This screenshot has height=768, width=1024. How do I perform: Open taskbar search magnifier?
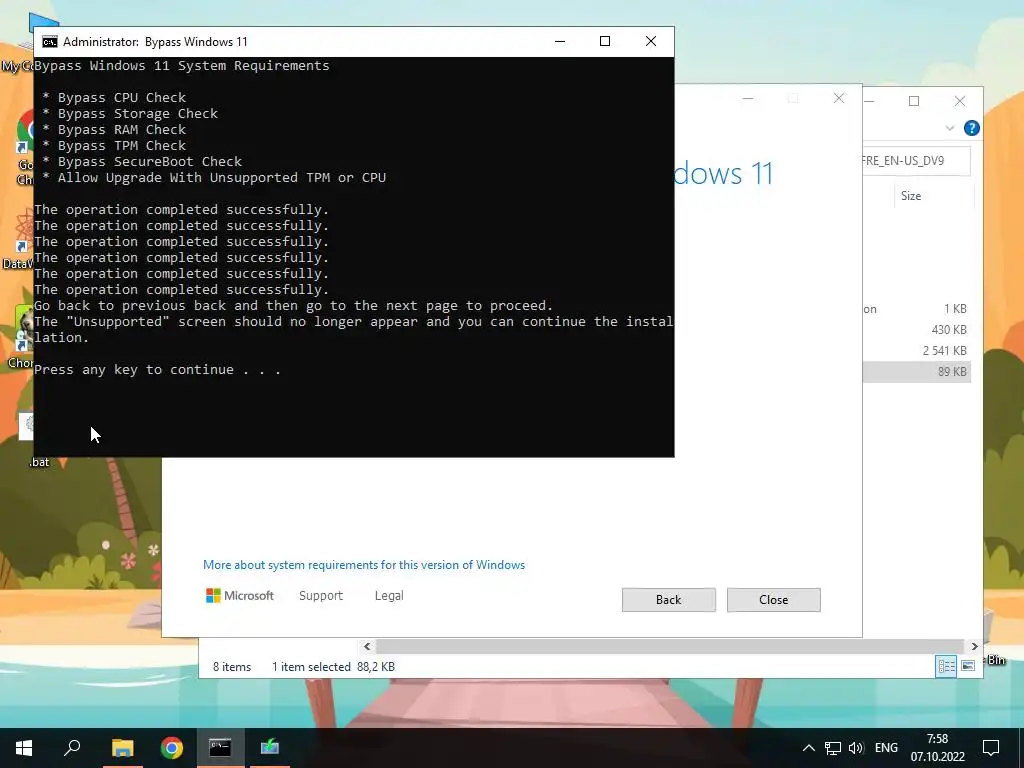pos(72,748)
